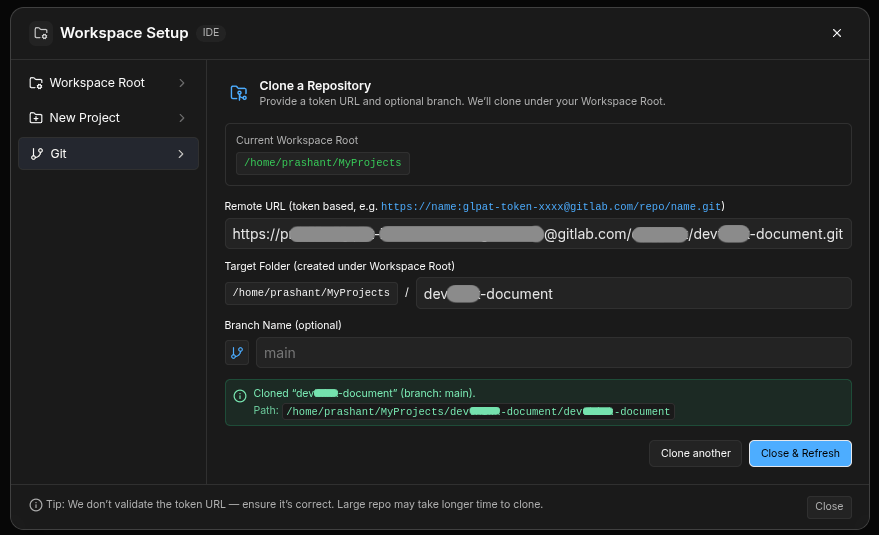The width and height of the screenshot is (879, 535).
Task: Click the branch icon beside Branch Name field
Action: coord(237,353)
